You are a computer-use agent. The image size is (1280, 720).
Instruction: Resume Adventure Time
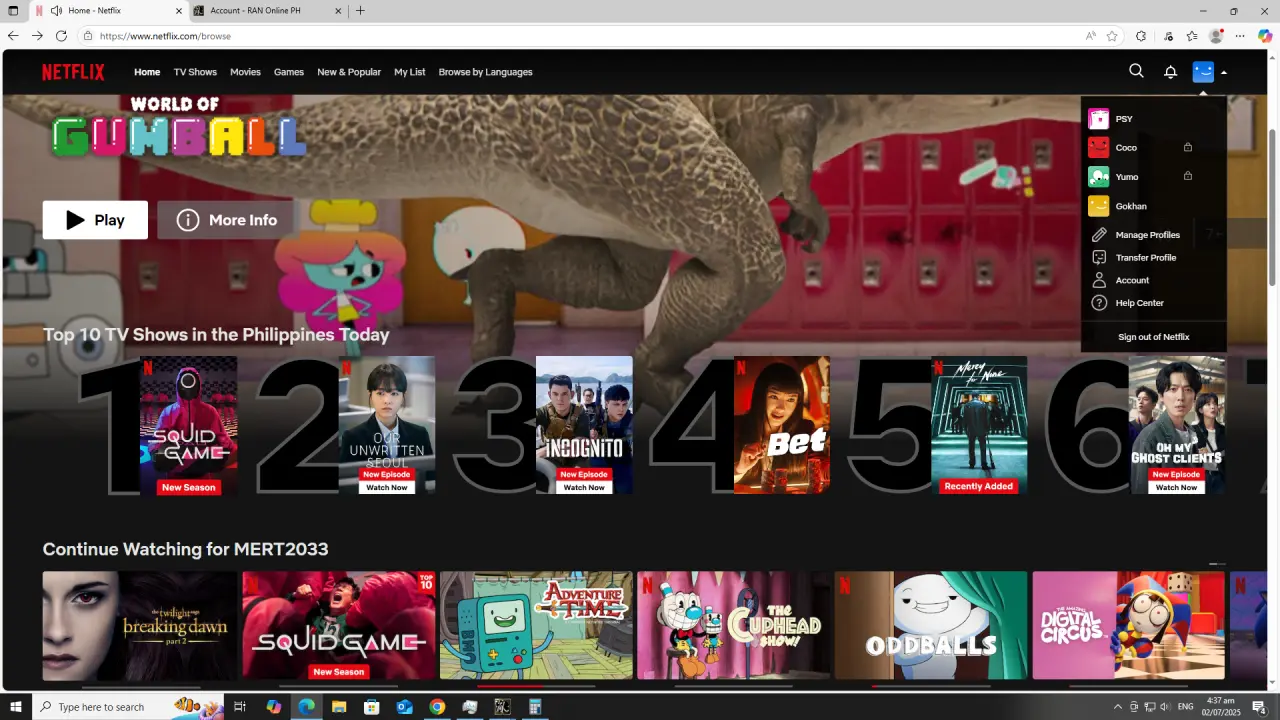coord(536,626)
